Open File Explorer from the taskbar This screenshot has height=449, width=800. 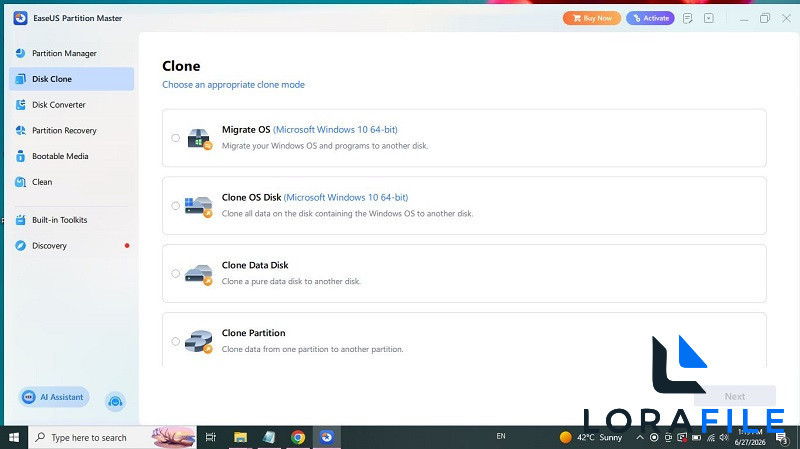pyautogui.click(x=240, y=437)
